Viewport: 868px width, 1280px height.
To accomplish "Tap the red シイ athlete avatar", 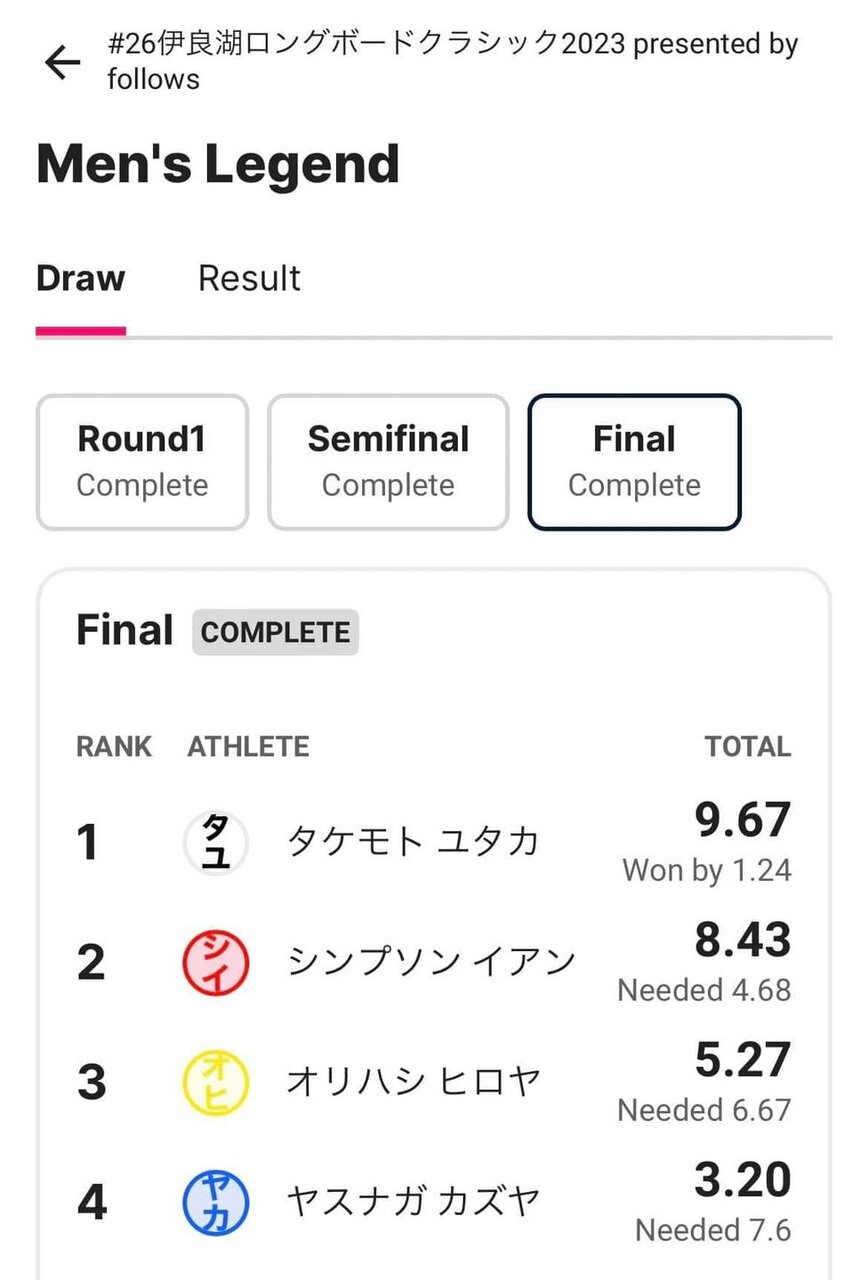I will pyautogui.click(x=216, y=962).
